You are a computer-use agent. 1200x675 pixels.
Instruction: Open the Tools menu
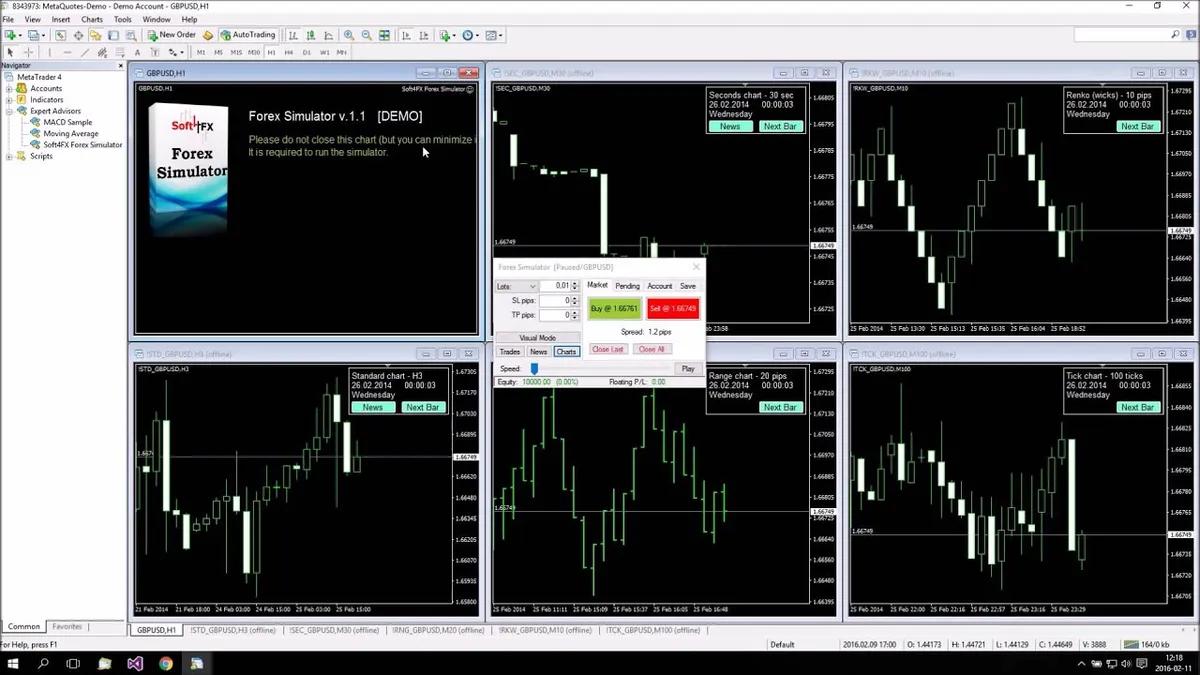pos(123,19)
